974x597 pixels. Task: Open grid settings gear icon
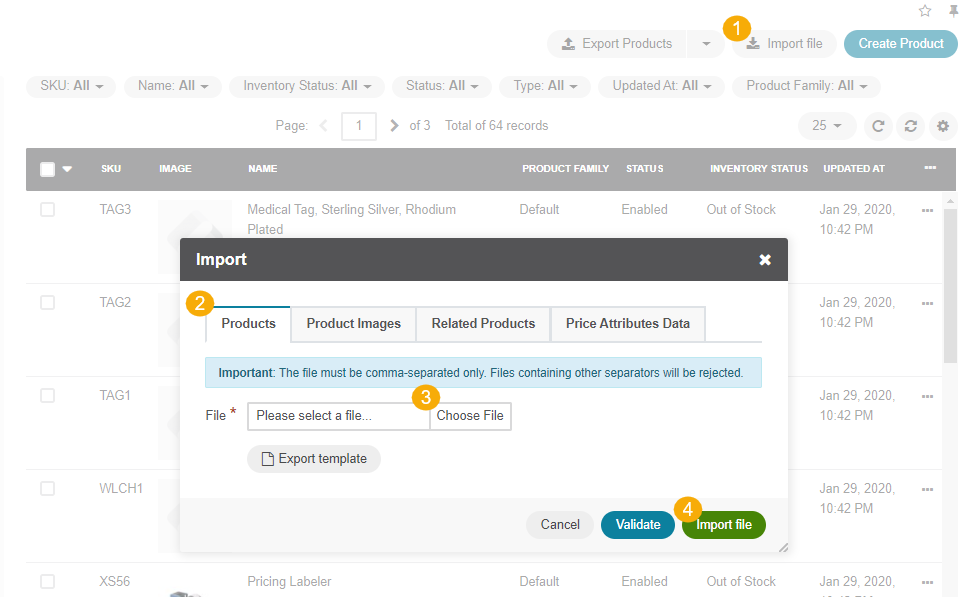click(942, 126)
